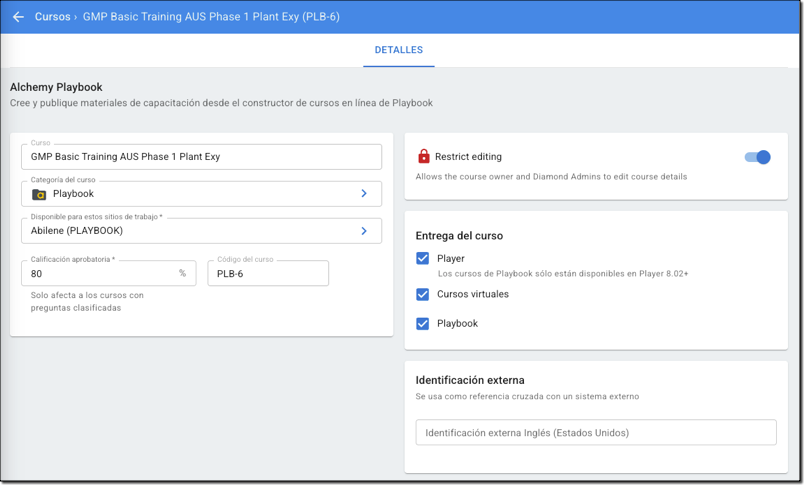Viewport: 804px width, 485px height.
Task: Click the Curso name input field
Action: pyautogui.click(x=200, y=157)
